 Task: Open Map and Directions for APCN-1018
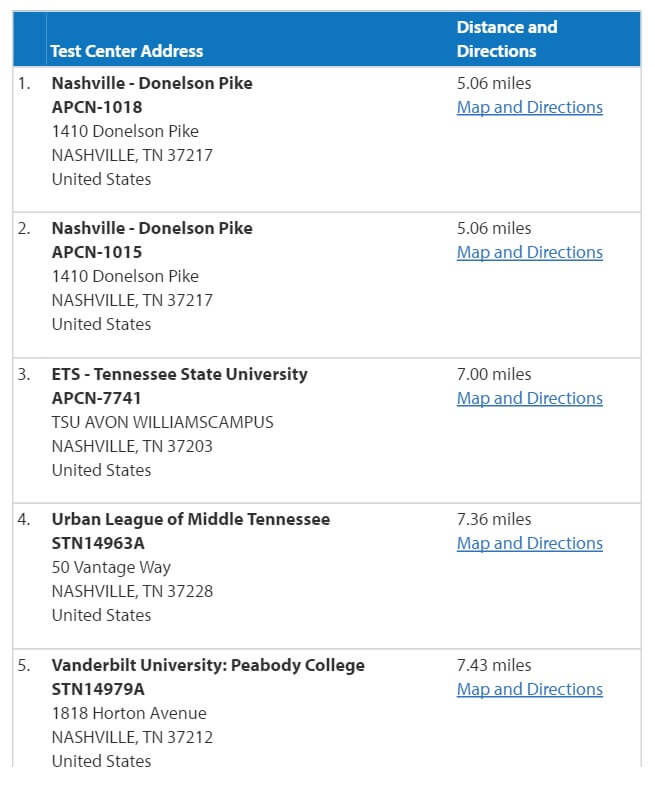pos(529,107)
